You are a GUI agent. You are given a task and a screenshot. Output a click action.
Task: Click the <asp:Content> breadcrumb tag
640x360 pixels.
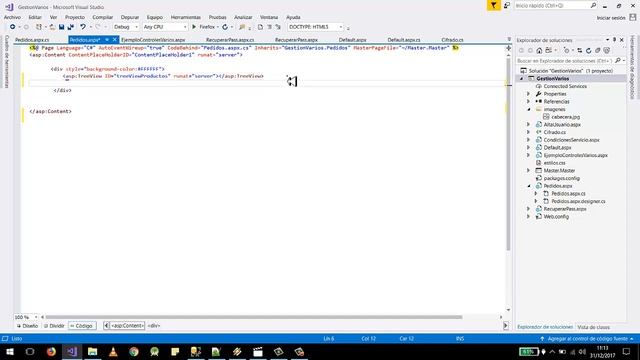click(127, 326)
